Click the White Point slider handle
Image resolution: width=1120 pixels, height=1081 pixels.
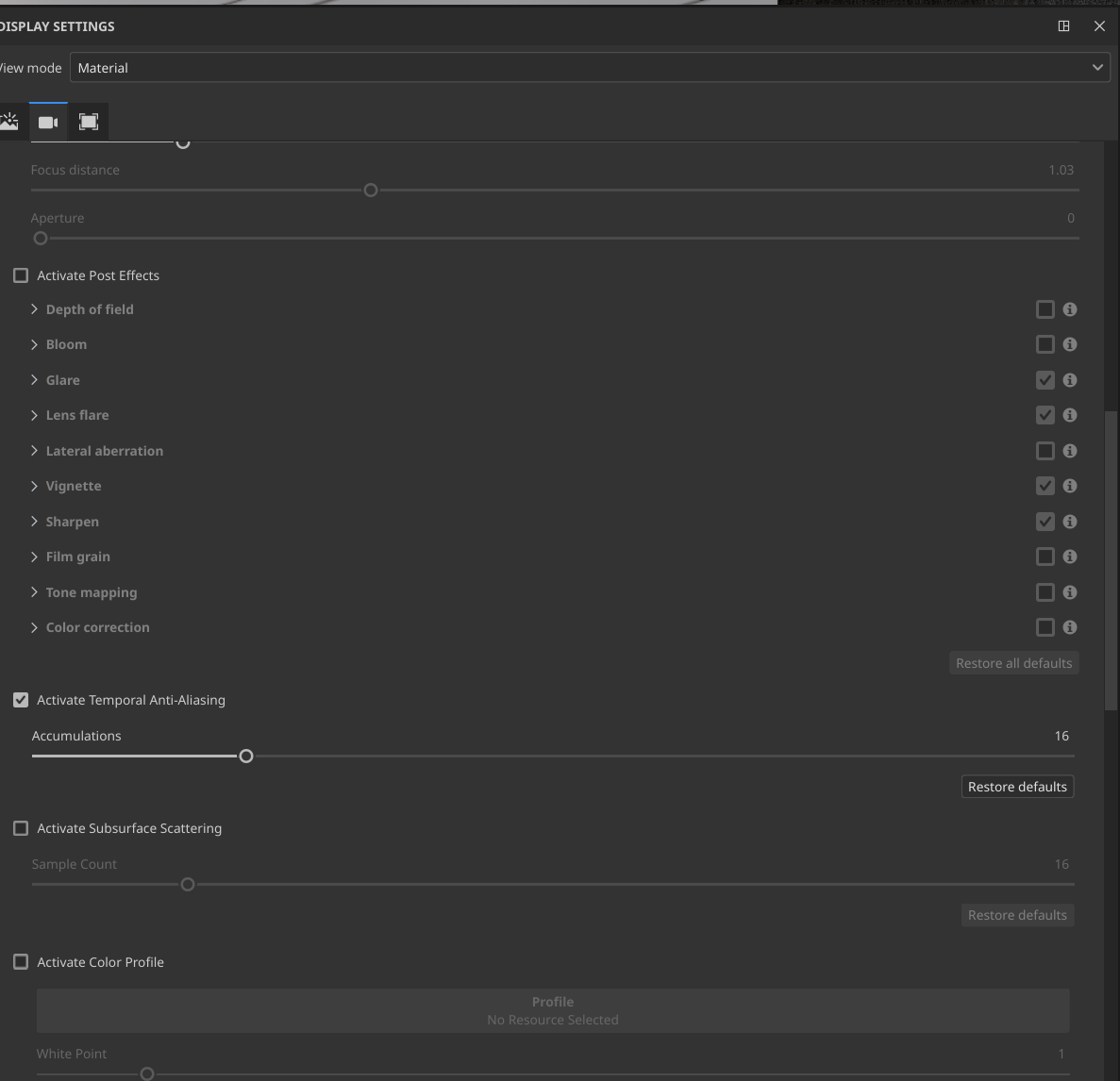coord(147,1073)
